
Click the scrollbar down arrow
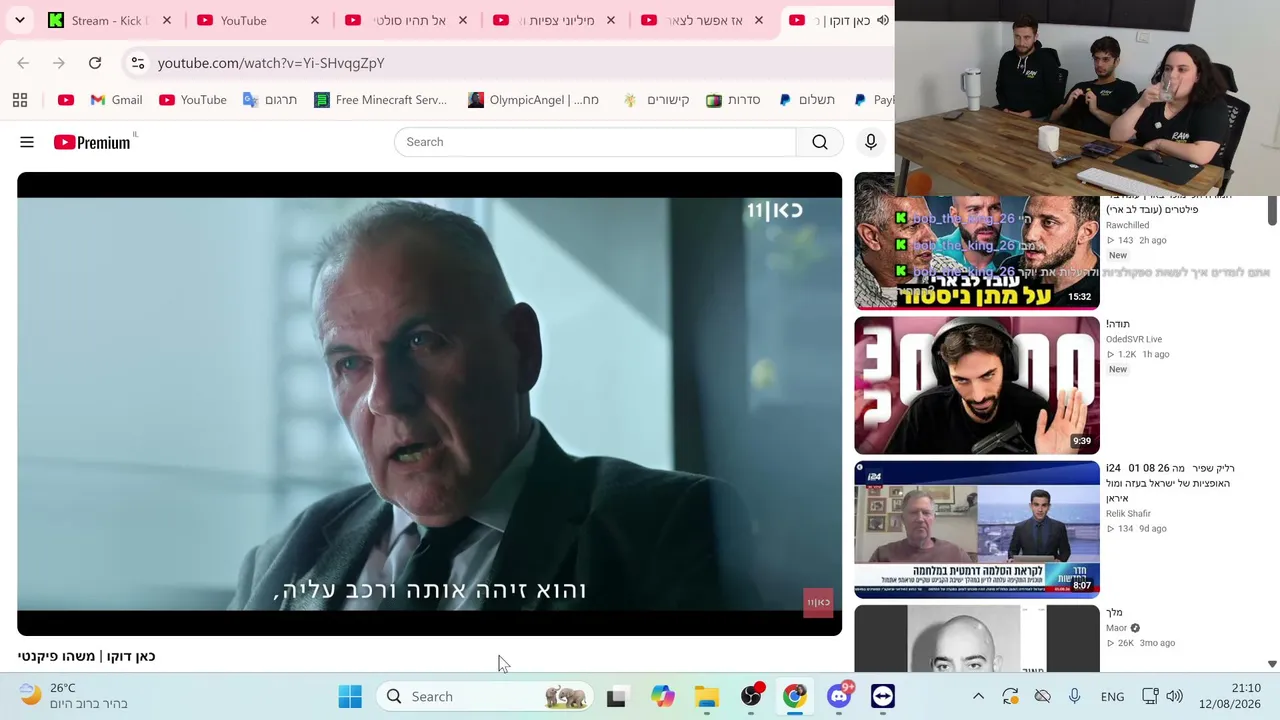(1272, 664)
